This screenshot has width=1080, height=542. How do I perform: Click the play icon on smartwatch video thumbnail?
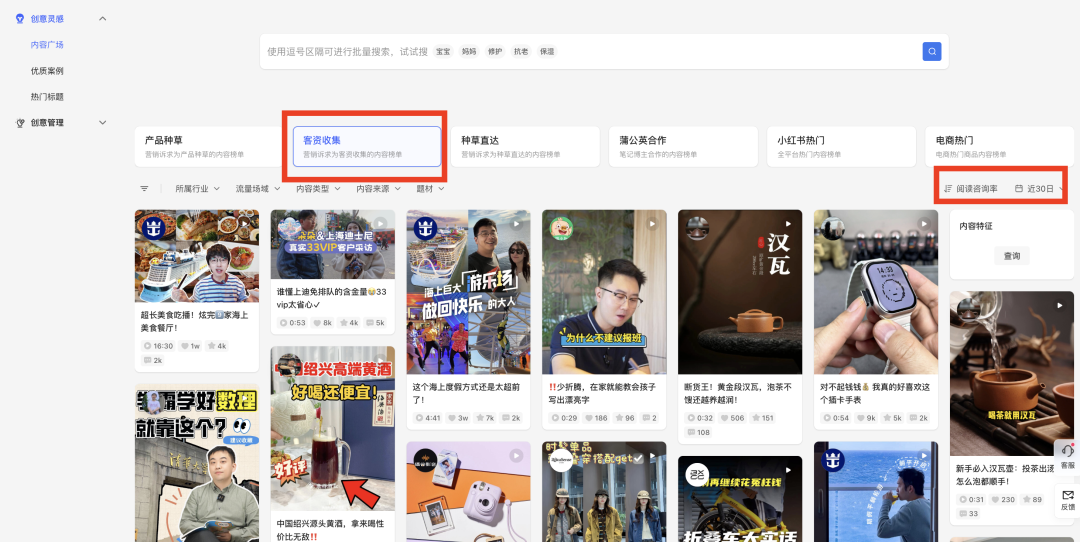click(923, 224)
